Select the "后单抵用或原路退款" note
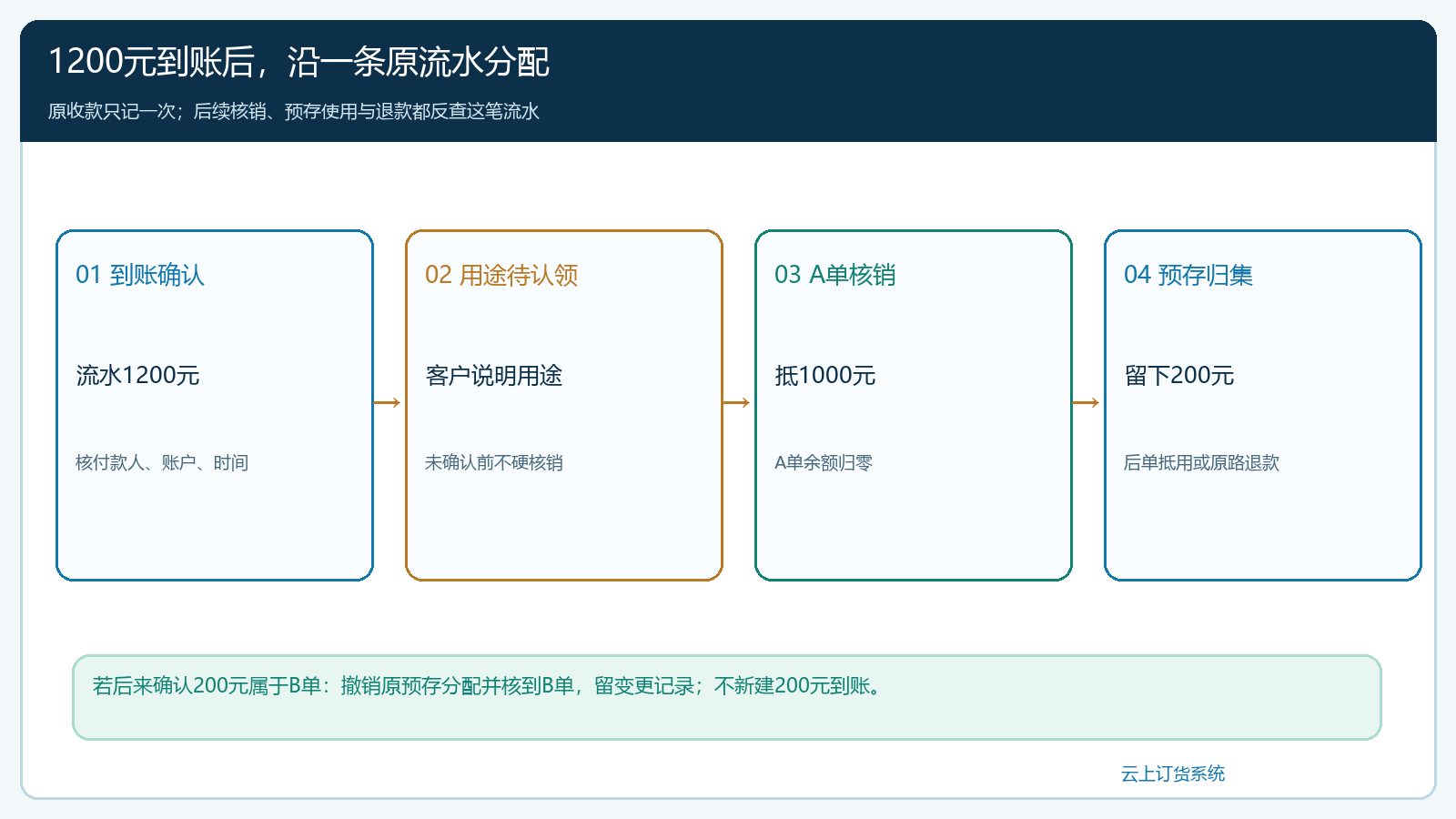This screenshot has height=819, width=1456. [x=1201, y=462]
